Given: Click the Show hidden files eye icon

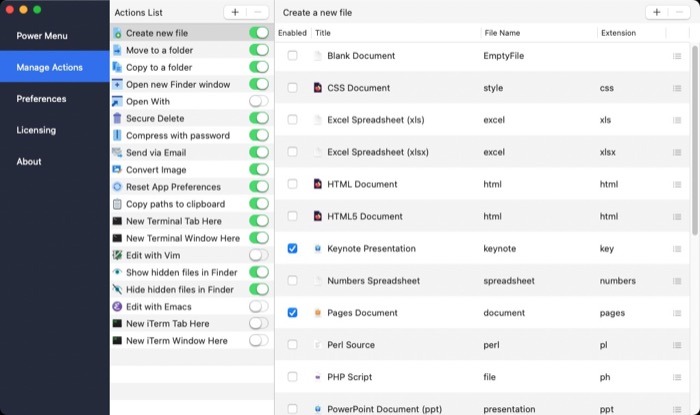Looking at the screenshot, I should [x=117, y=272].
